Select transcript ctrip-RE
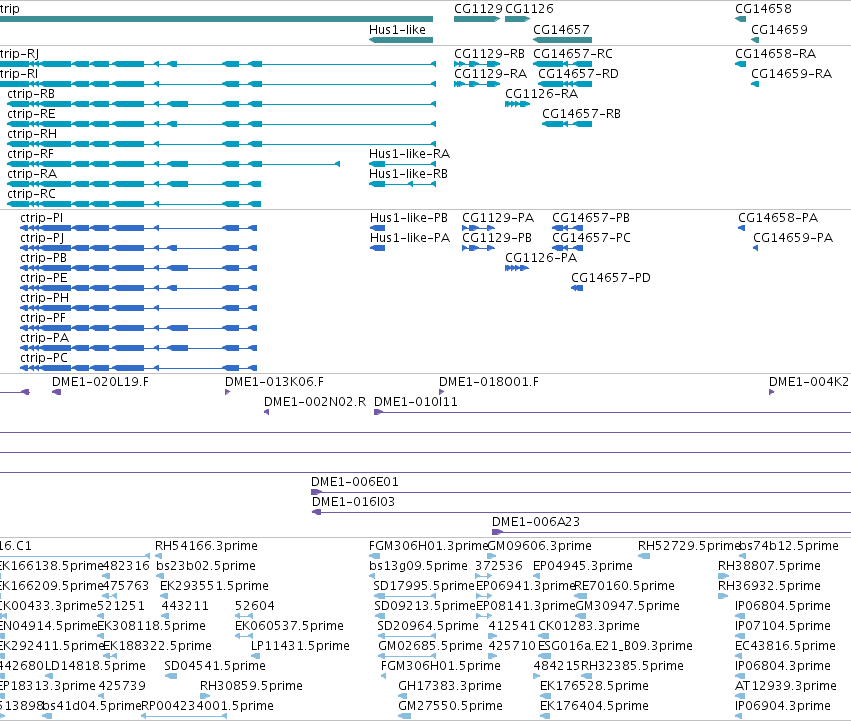851x721 pixels. [x=31, y=114]
